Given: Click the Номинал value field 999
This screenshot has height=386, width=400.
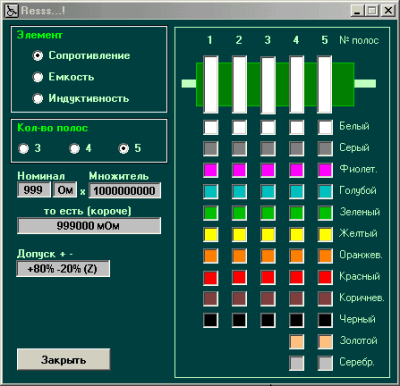Looking at the screenshot, I should pyautogui.click(x=34, y=190).
